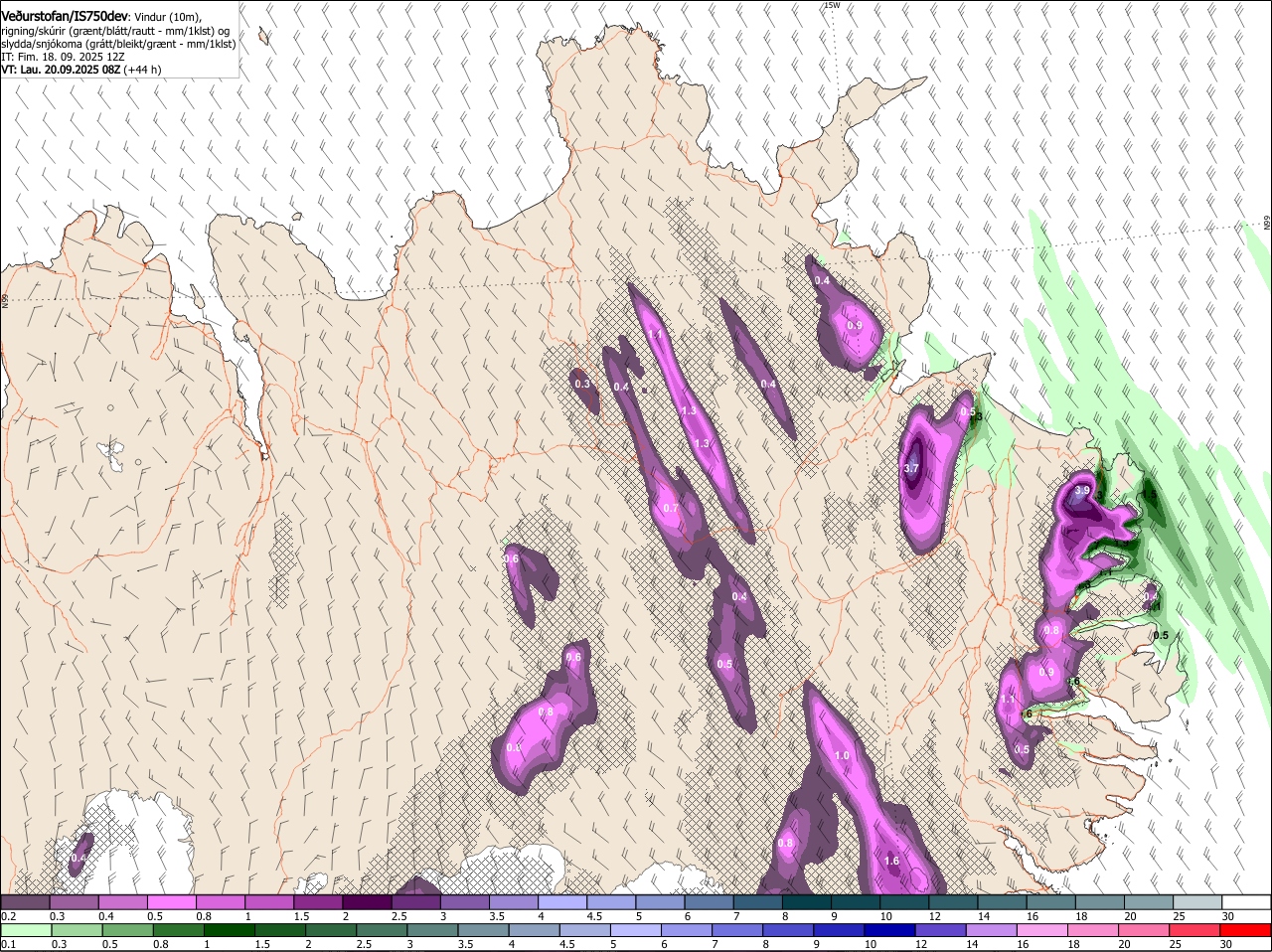
Task: Pick the 4 grey-blue swatch in lower legend
Action: [535, 930]
